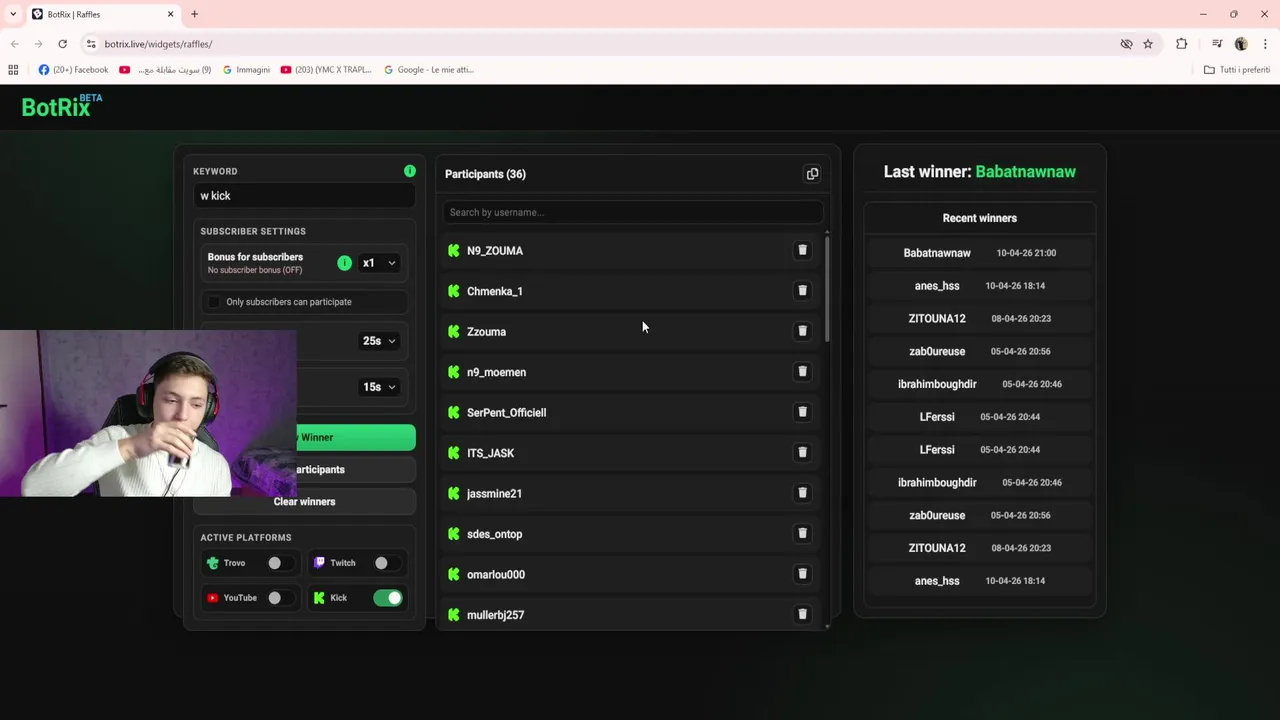Go back with browser back arrow

(x=14, y=44)
